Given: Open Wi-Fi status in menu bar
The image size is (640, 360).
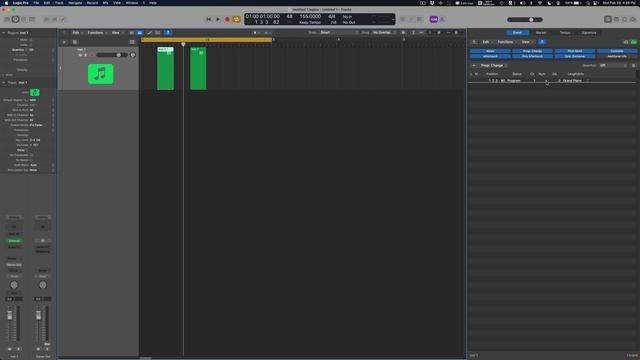Looking at the screenshot, I should [x=540, y=3].
